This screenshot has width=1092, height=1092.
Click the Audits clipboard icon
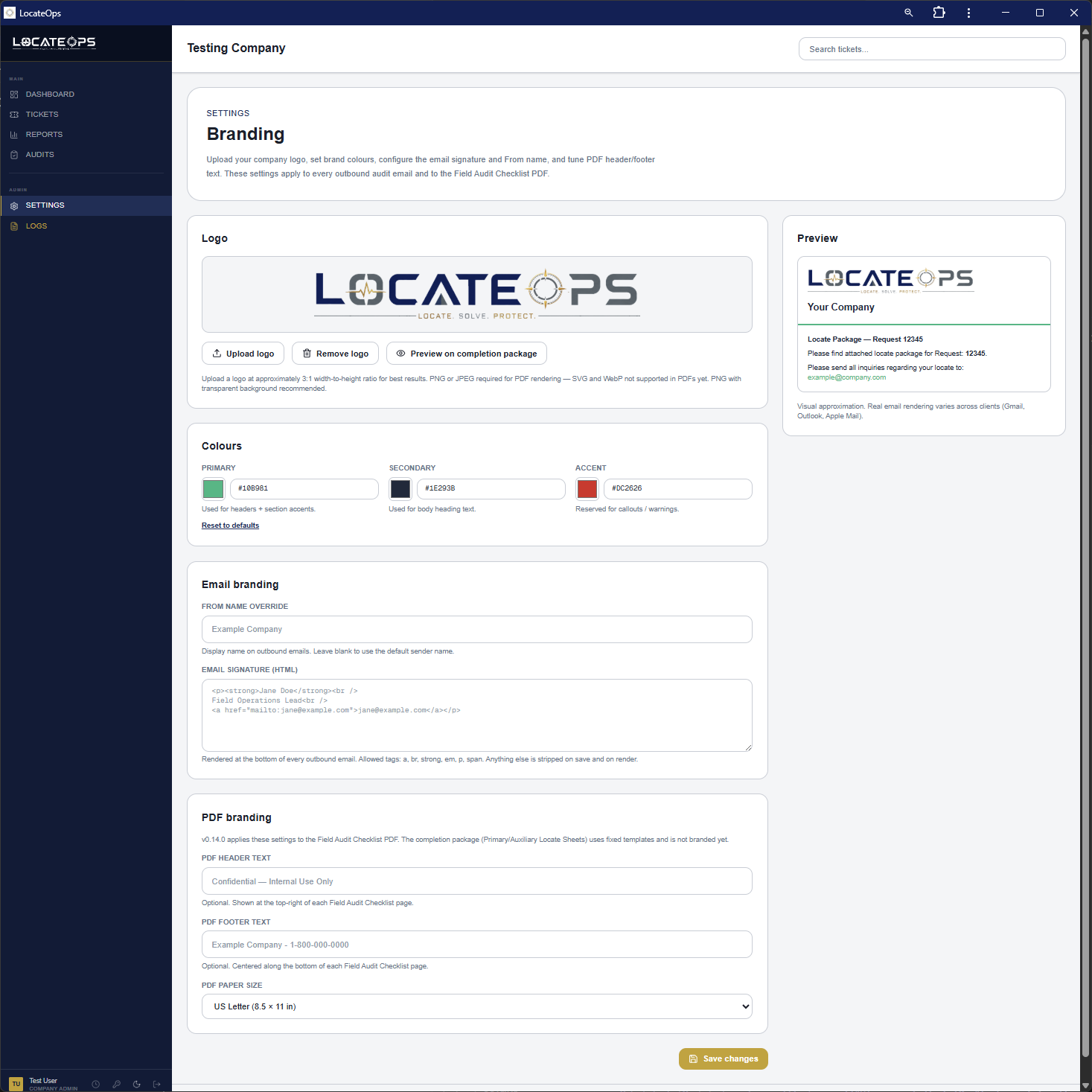click(x=14, y=155)
